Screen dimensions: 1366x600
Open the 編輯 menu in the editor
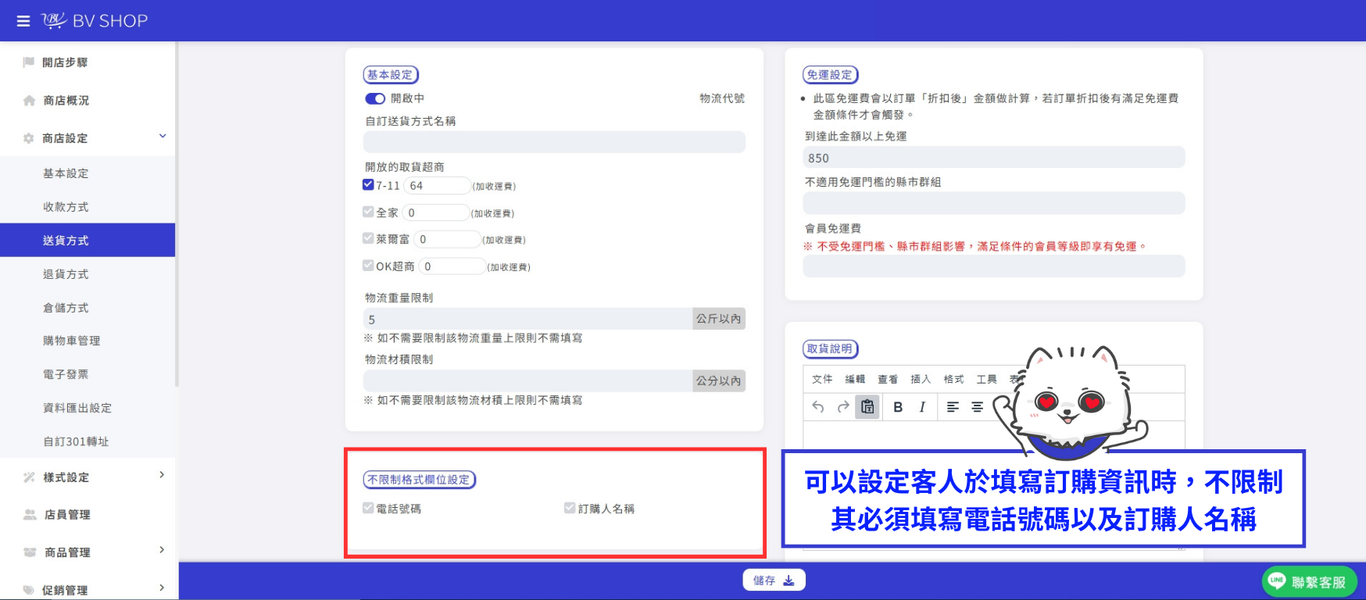(855, 380)
